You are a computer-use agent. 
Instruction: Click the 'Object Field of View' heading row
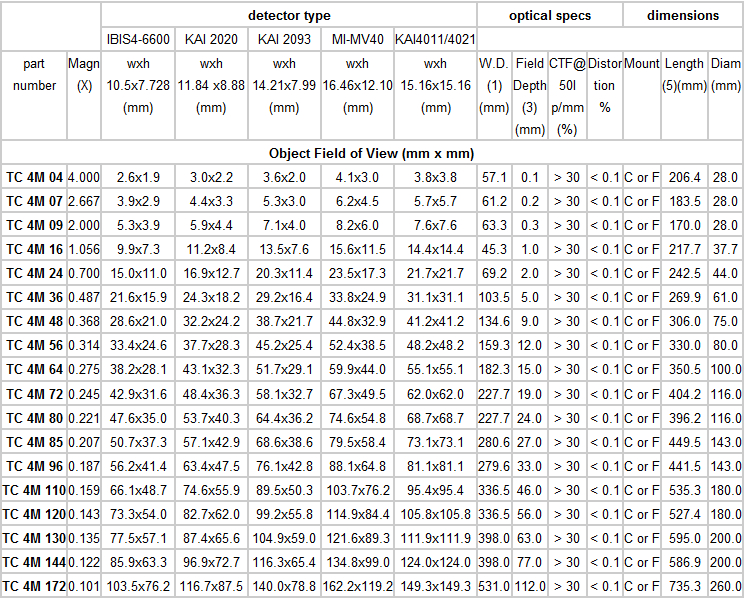(371, 154)
